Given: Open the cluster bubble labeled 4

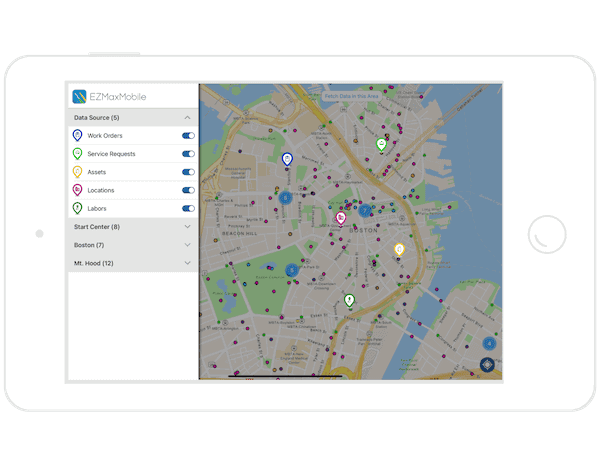Looking at the screenshot, I should 489,344.
